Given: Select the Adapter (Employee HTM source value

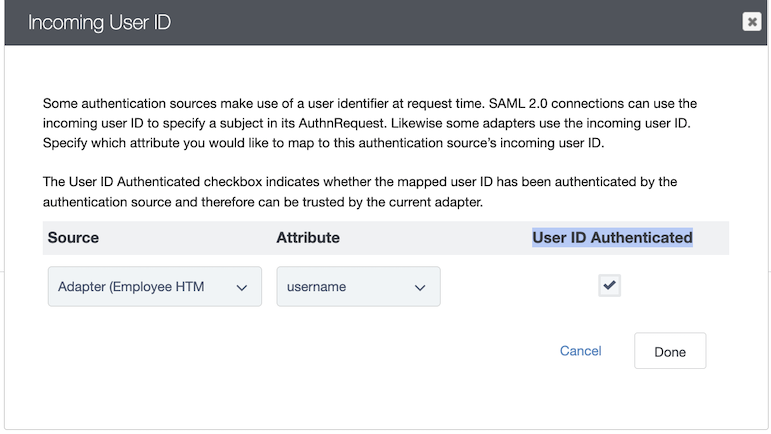Looking at the screenshot, I should (x=131, y=287).
